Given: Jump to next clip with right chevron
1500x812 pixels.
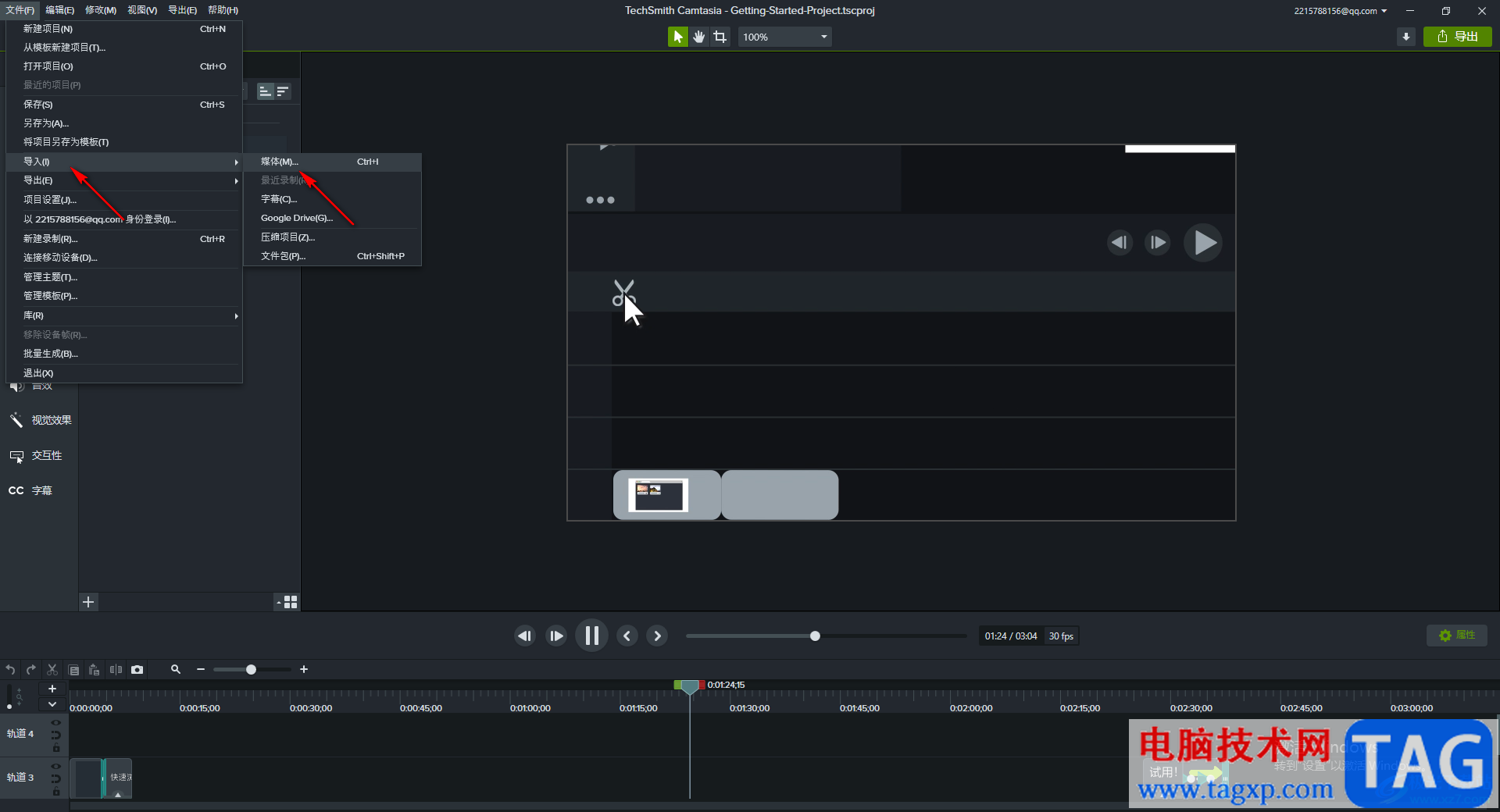Looking at the screenshot, I should coord(658,636).
